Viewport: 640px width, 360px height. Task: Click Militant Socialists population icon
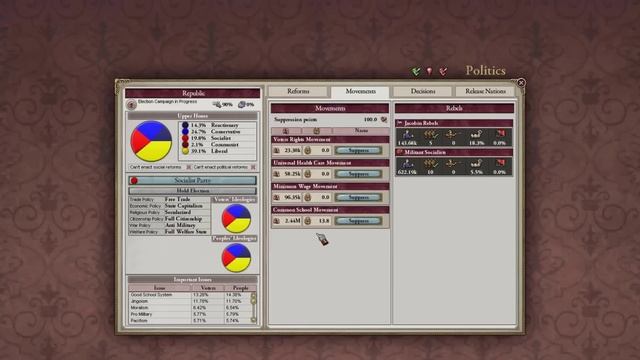[x=407, y=163]
